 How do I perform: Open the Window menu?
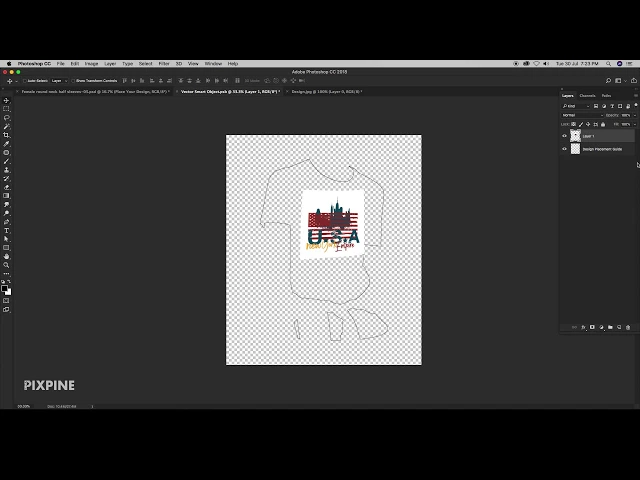click(213, 64)
